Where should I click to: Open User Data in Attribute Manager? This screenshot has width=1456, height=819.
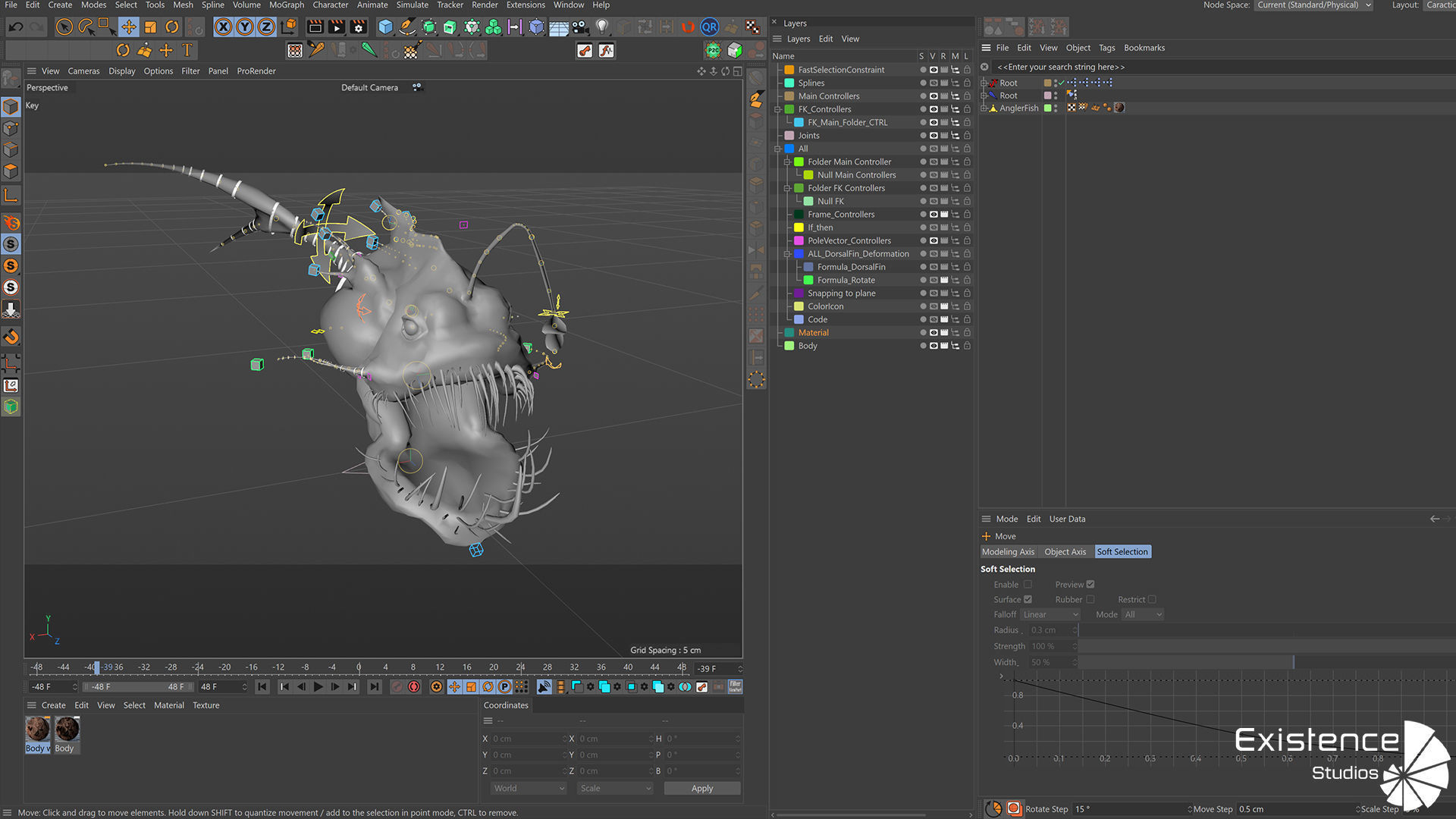tap(1067, 519)
